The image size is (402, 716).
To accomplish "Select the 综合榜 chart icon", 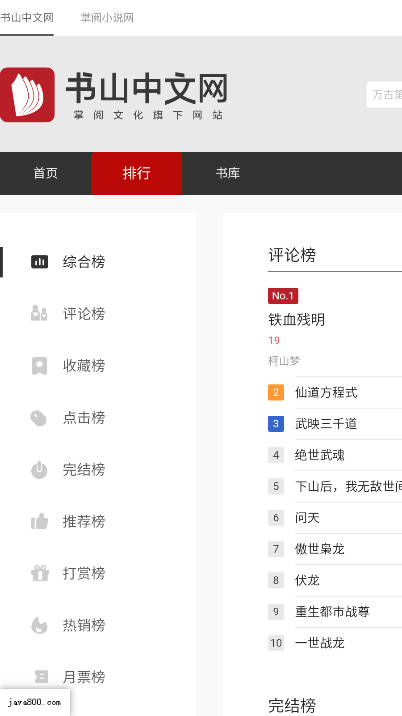I will coord(39,262).
